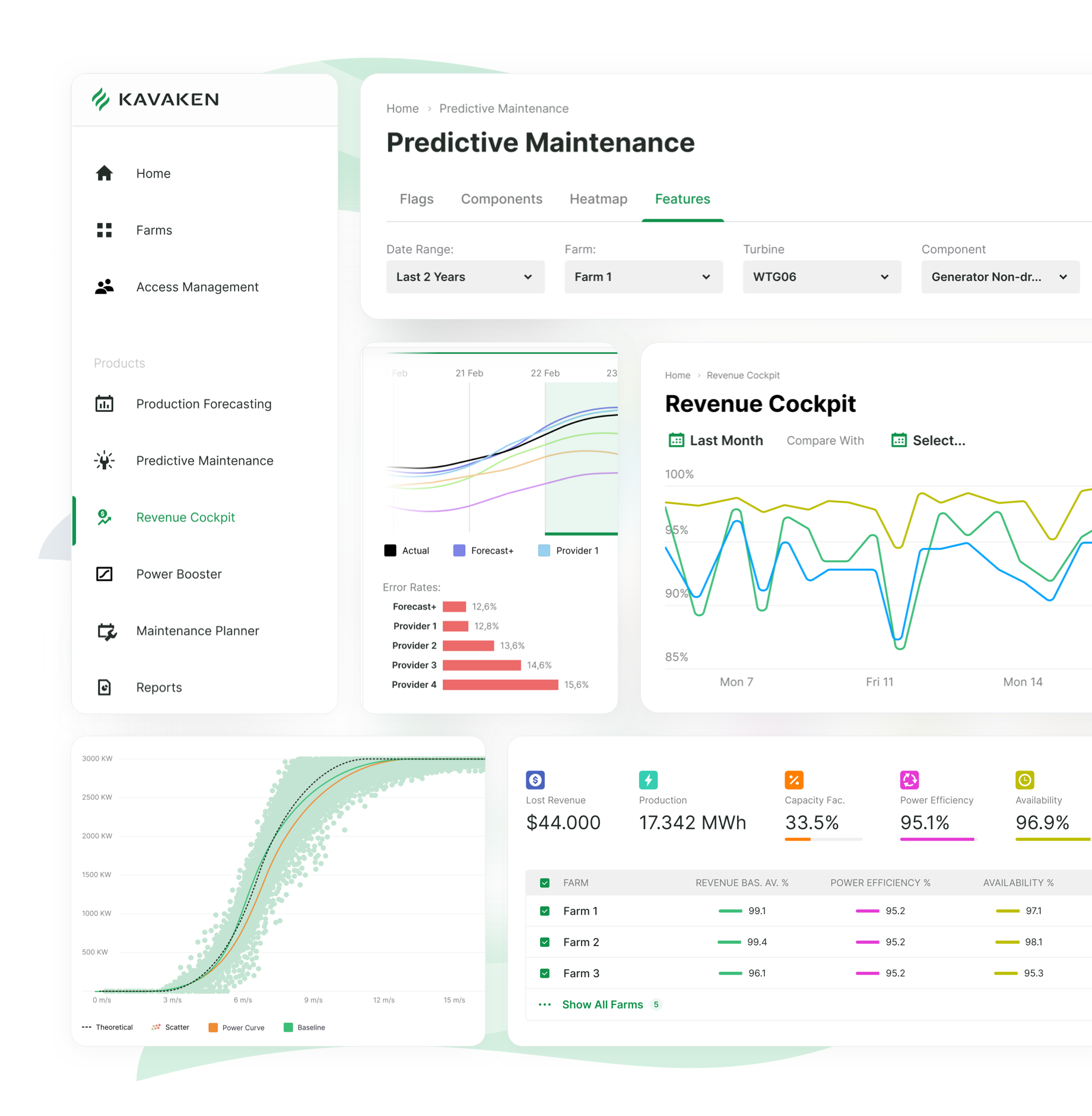Go to Farms grid icon

pyautogui.click(x=104, y=230)
